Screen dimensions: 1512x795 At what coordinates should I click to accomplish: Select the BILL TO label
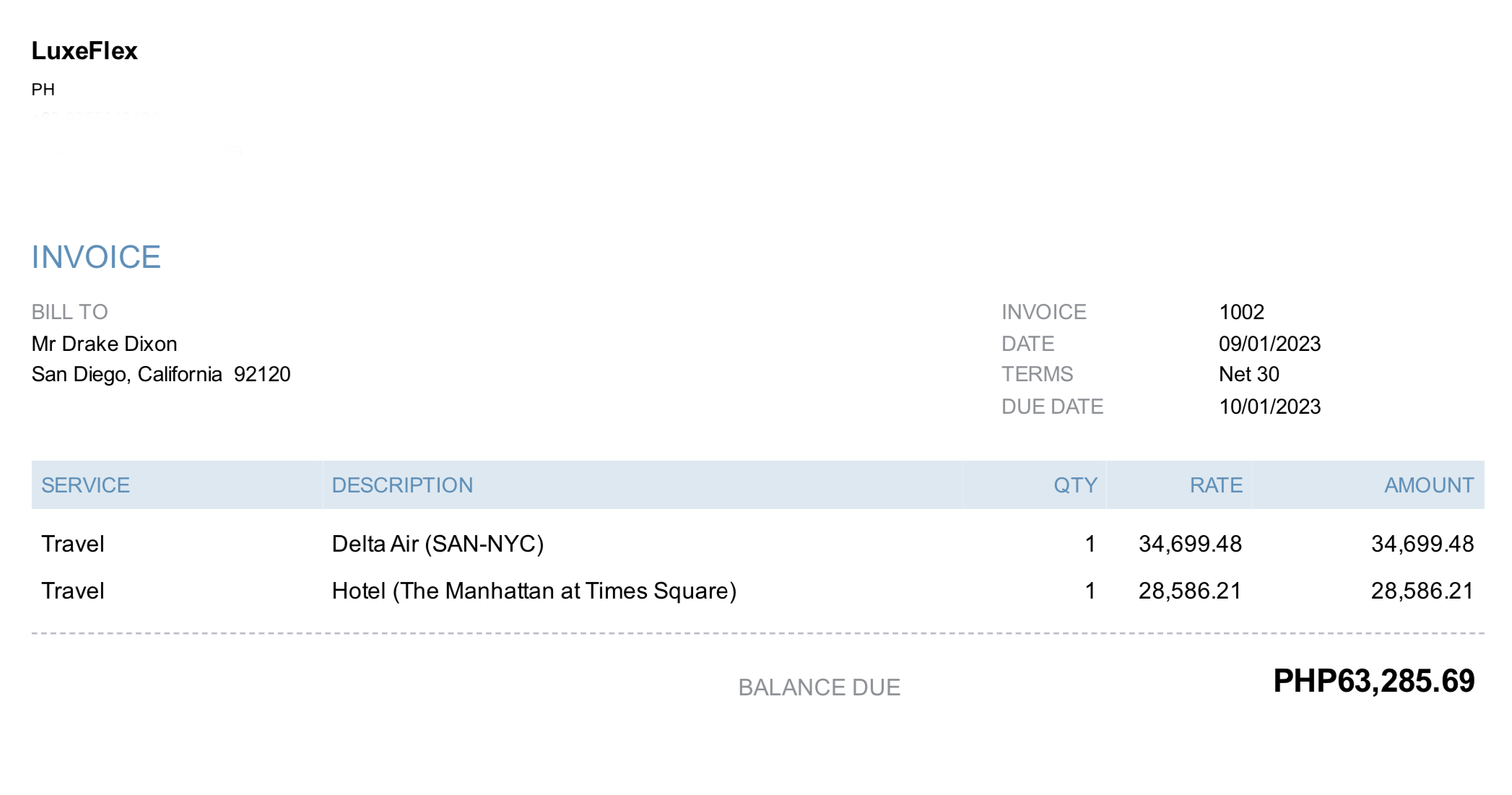[x=69, y=312]
